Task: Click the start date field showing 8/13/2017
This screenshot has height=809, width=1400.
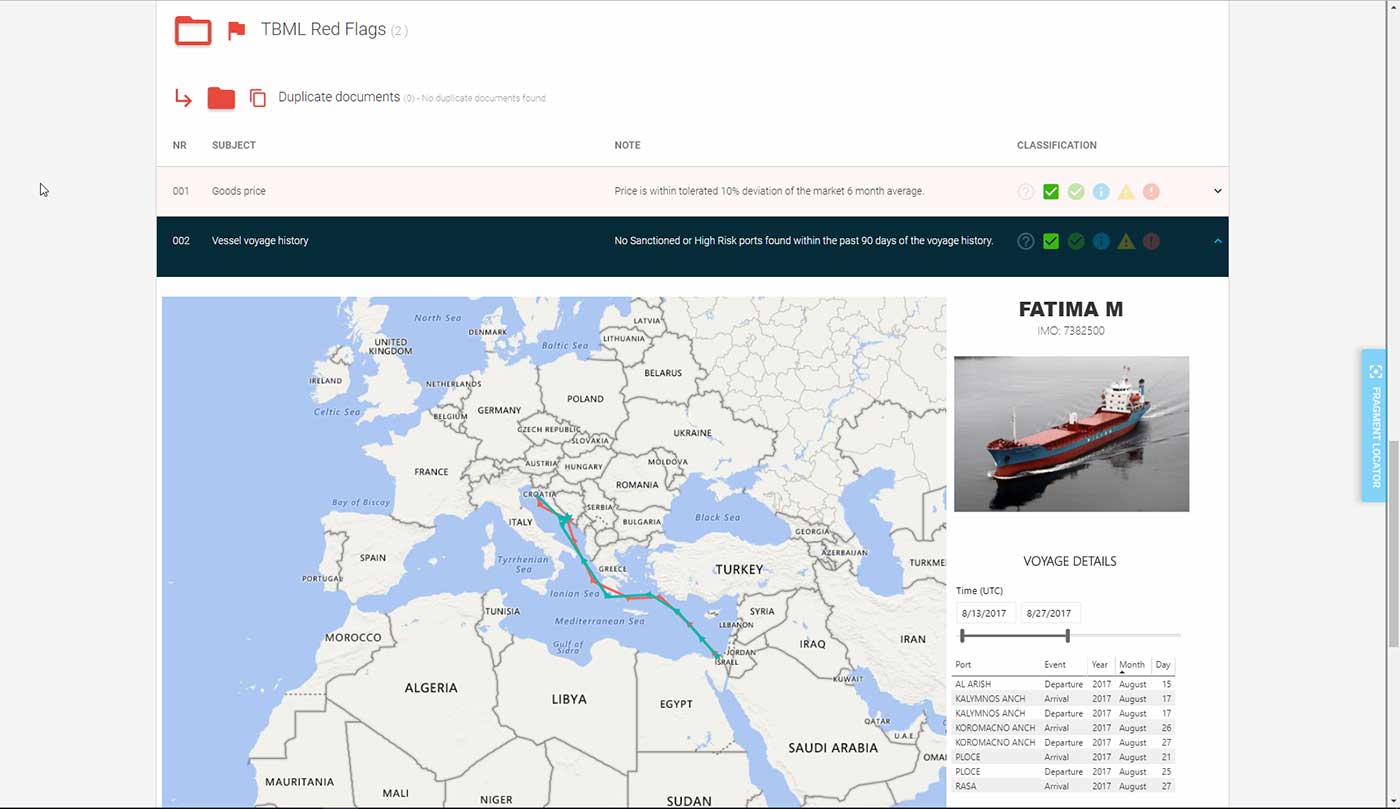Action: 985,614
